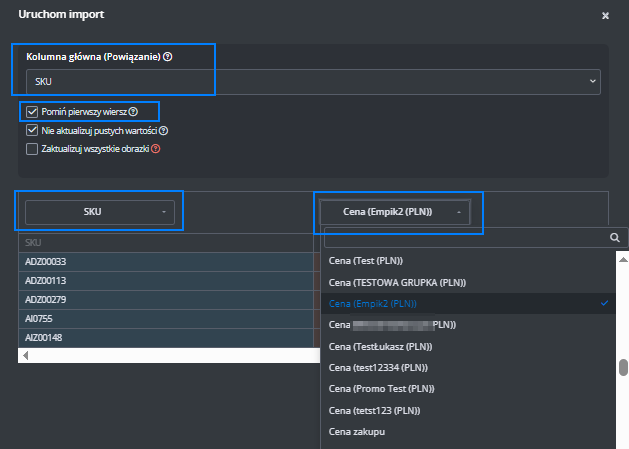
Task: Enable Zaktualizuj wszystkie obrazki checkbox
Action: (x=32, y=148)
